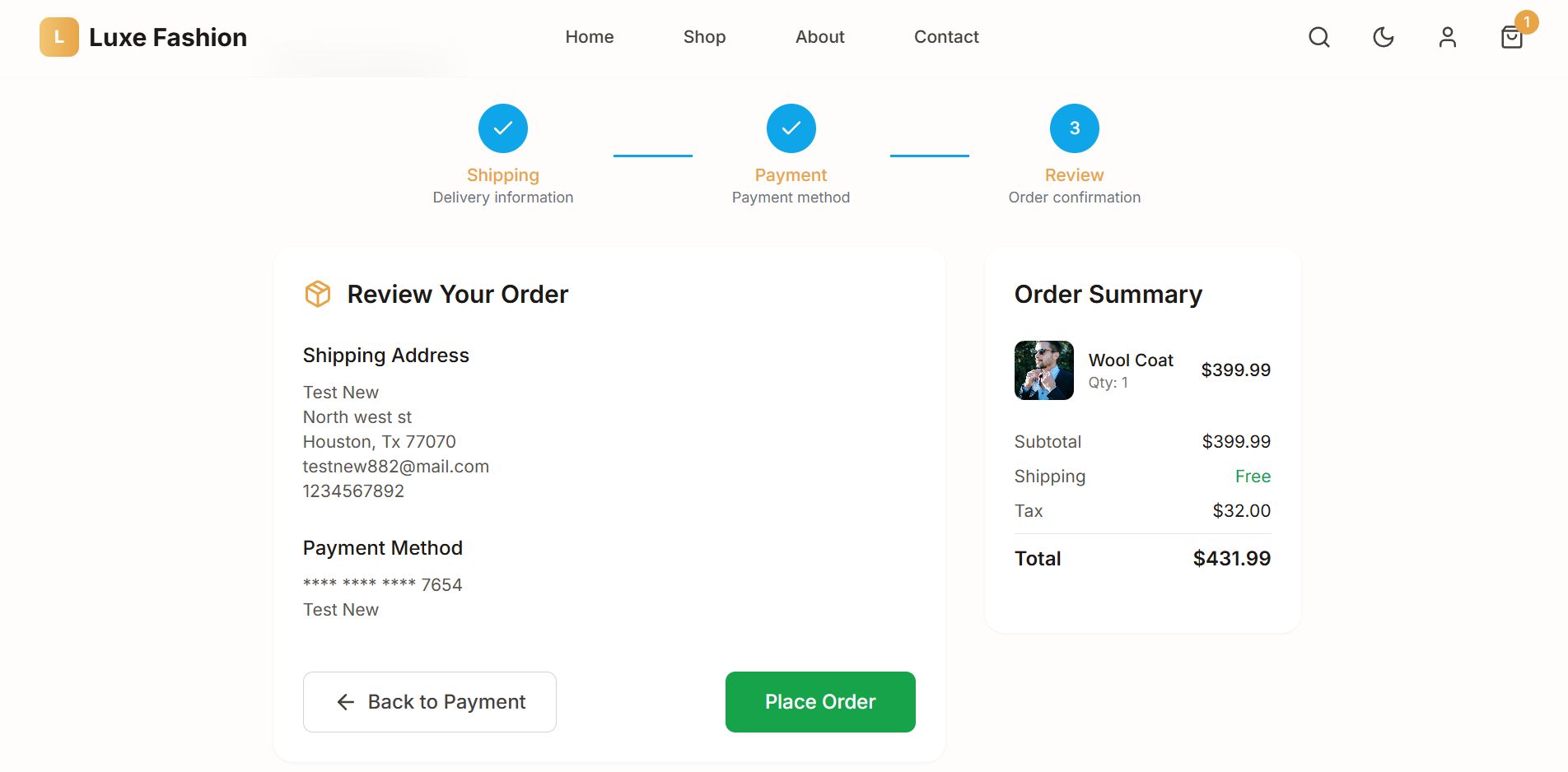Click the cart item count badge
This screenshot has width=1568, height=772.
coord(1527,22)
